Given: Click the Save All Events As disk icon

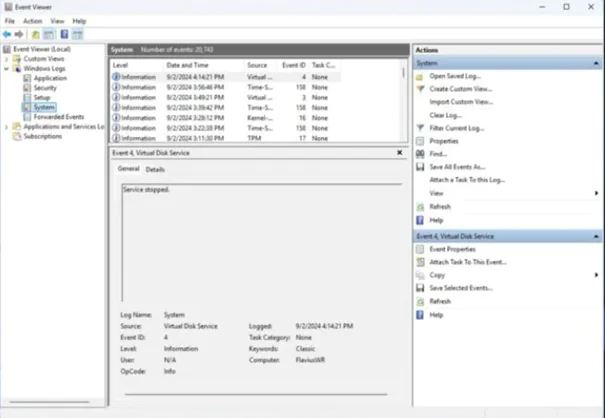Looking at the screenshot, I should 421,167.
